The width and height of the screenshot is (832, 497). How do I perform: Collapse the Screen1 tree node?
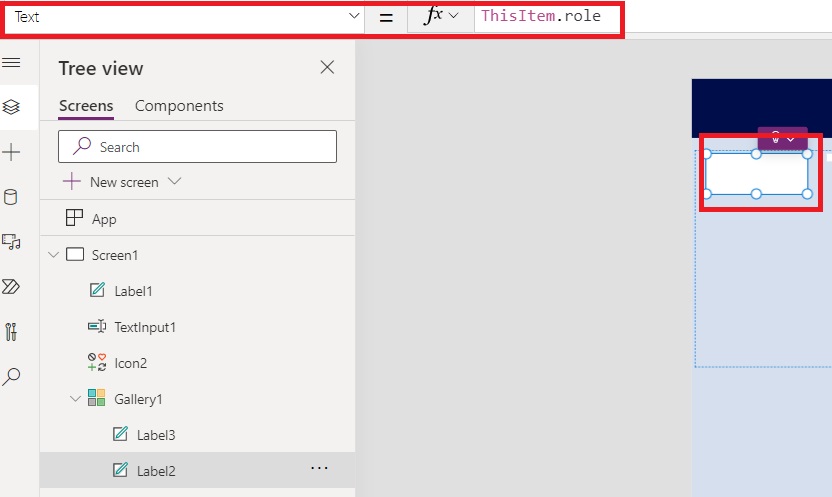point(53,255)
